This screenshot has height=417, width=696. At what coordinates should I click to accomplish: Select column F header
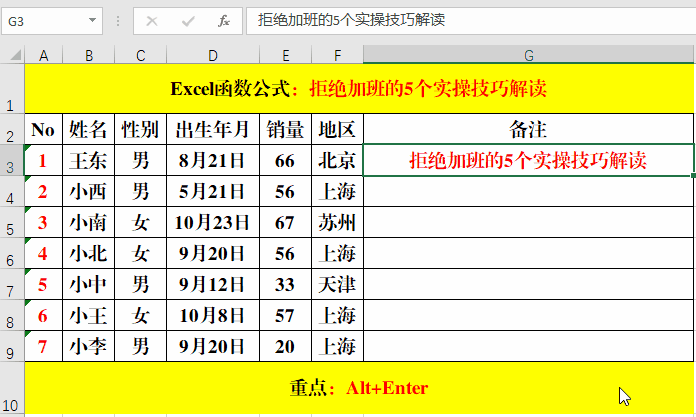(337, 56)
